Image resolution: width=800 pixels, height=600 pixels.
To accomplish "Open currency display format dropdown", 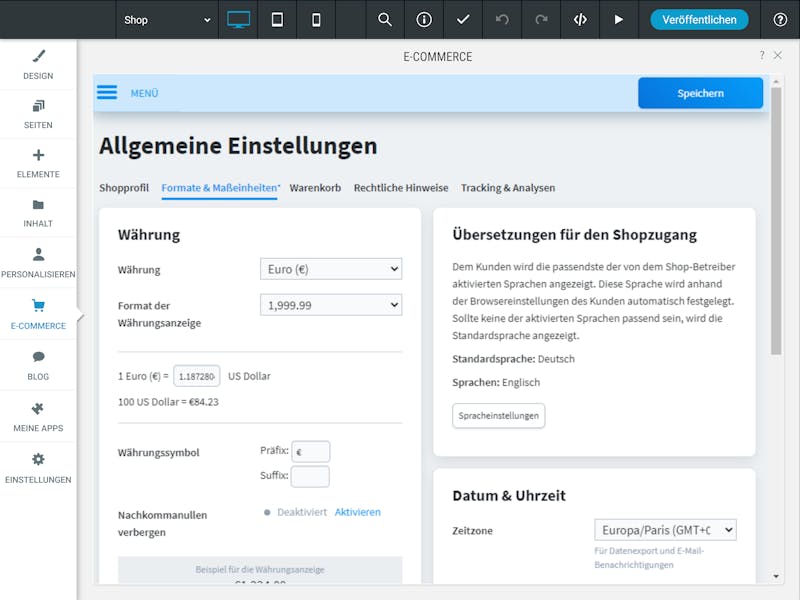I will 331,305.
